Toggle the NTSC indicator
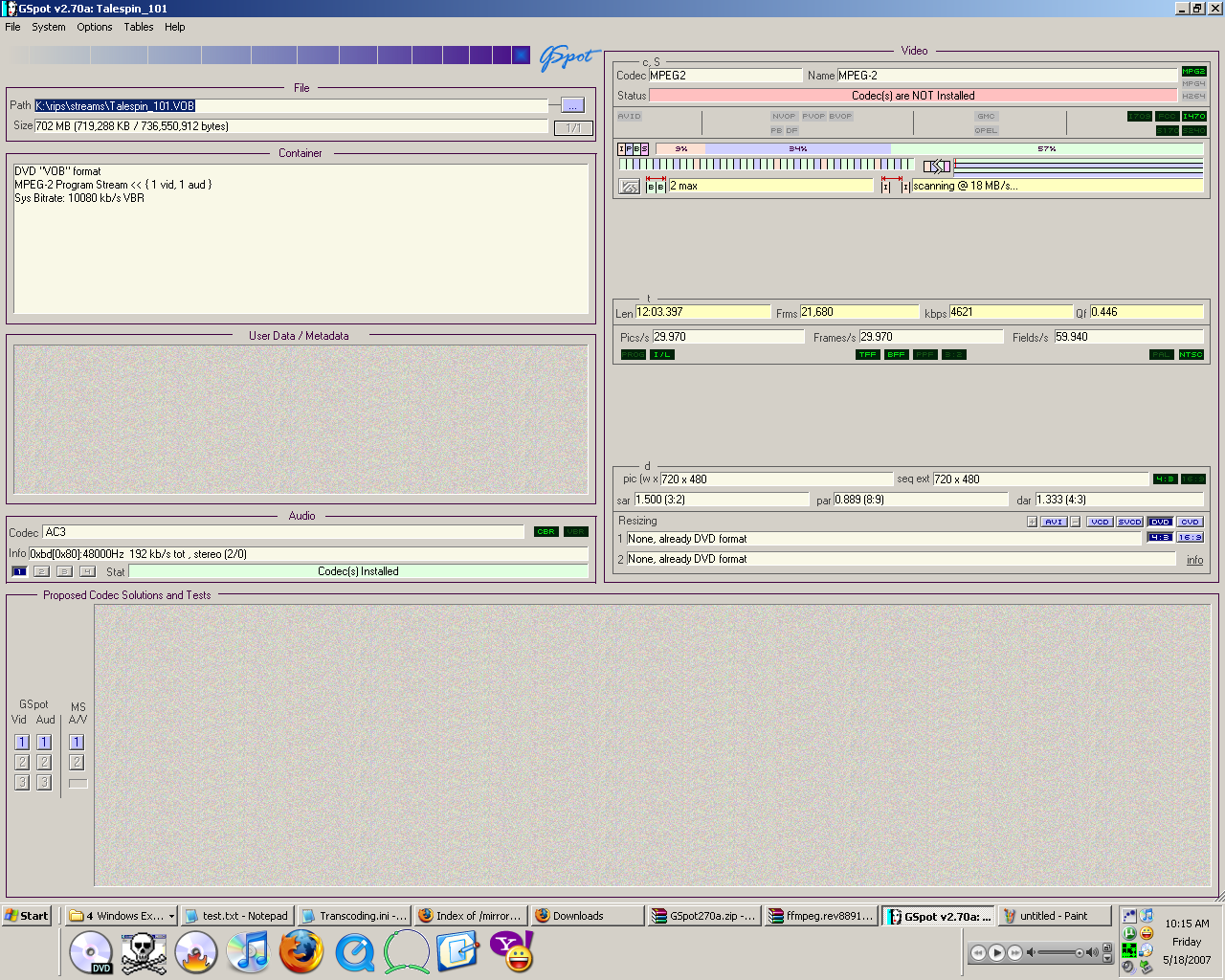The image size is (1225, 980). pyautogui.click(x=1191, y=354)
